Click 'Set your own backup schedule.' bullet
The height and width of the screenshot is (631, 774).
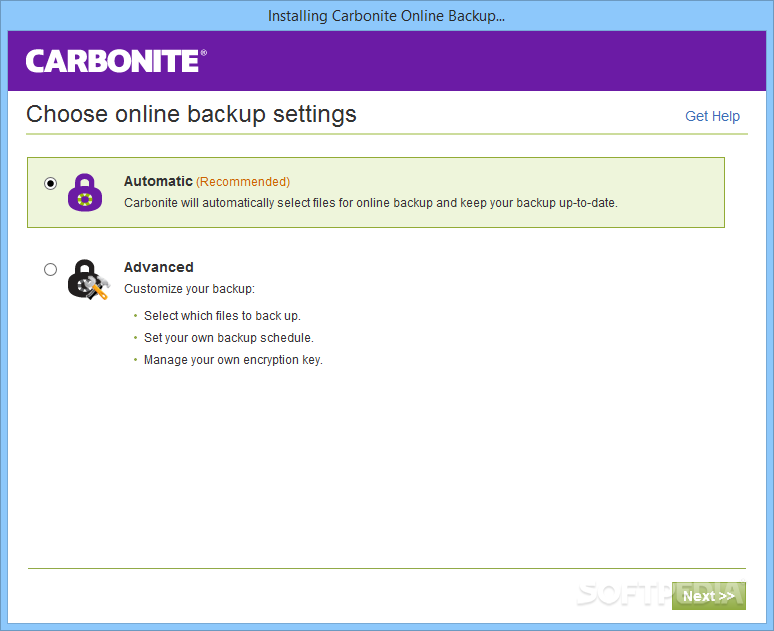[229, 338]
